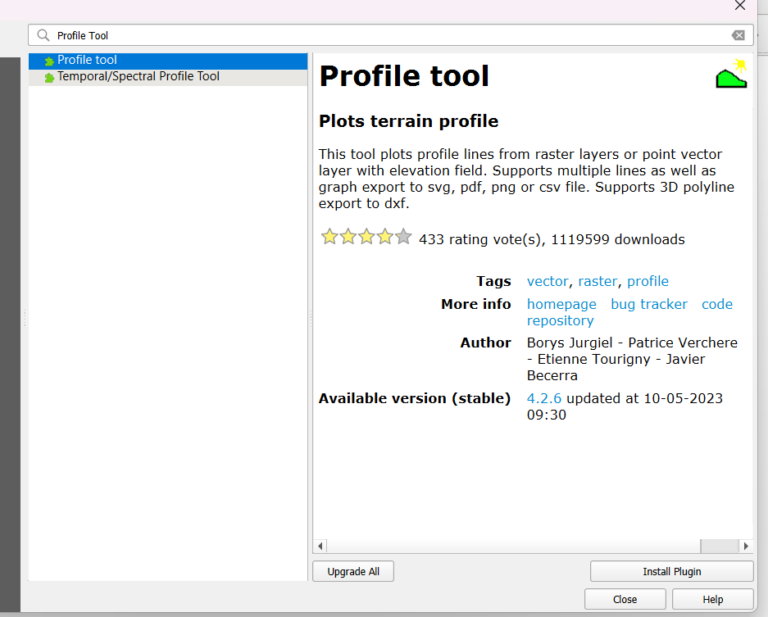Click the search magnifier icon

[43, 35]
